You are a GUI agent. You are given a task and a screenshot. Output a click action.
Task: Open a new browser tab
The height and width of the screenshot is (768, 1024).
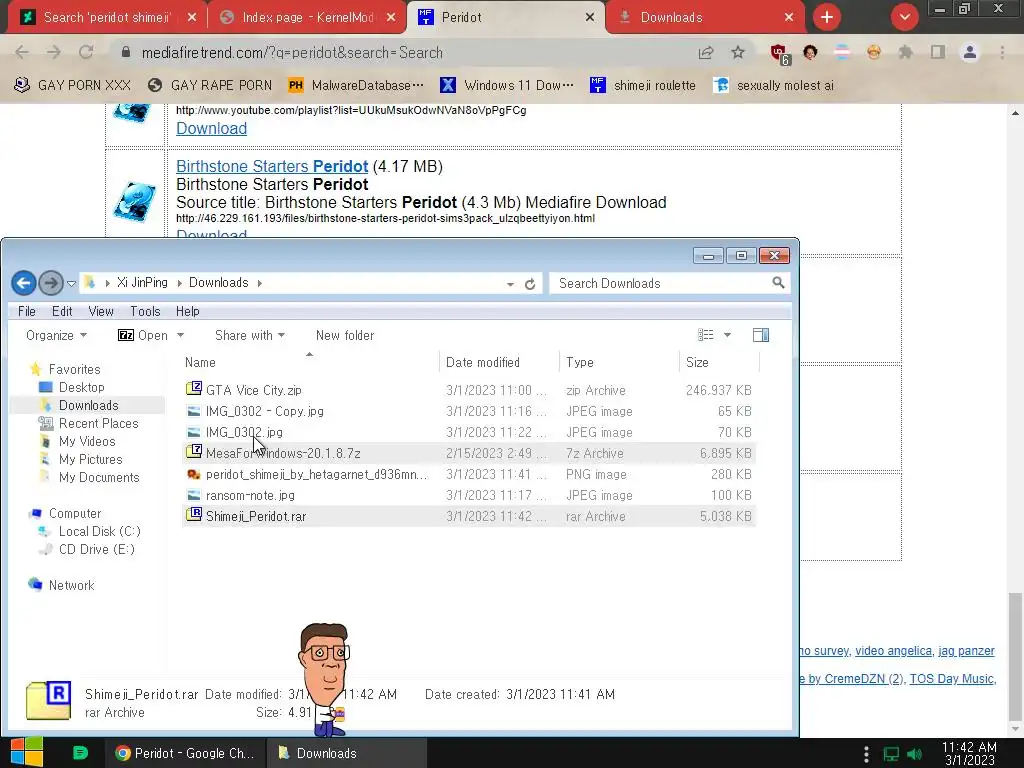827,17
